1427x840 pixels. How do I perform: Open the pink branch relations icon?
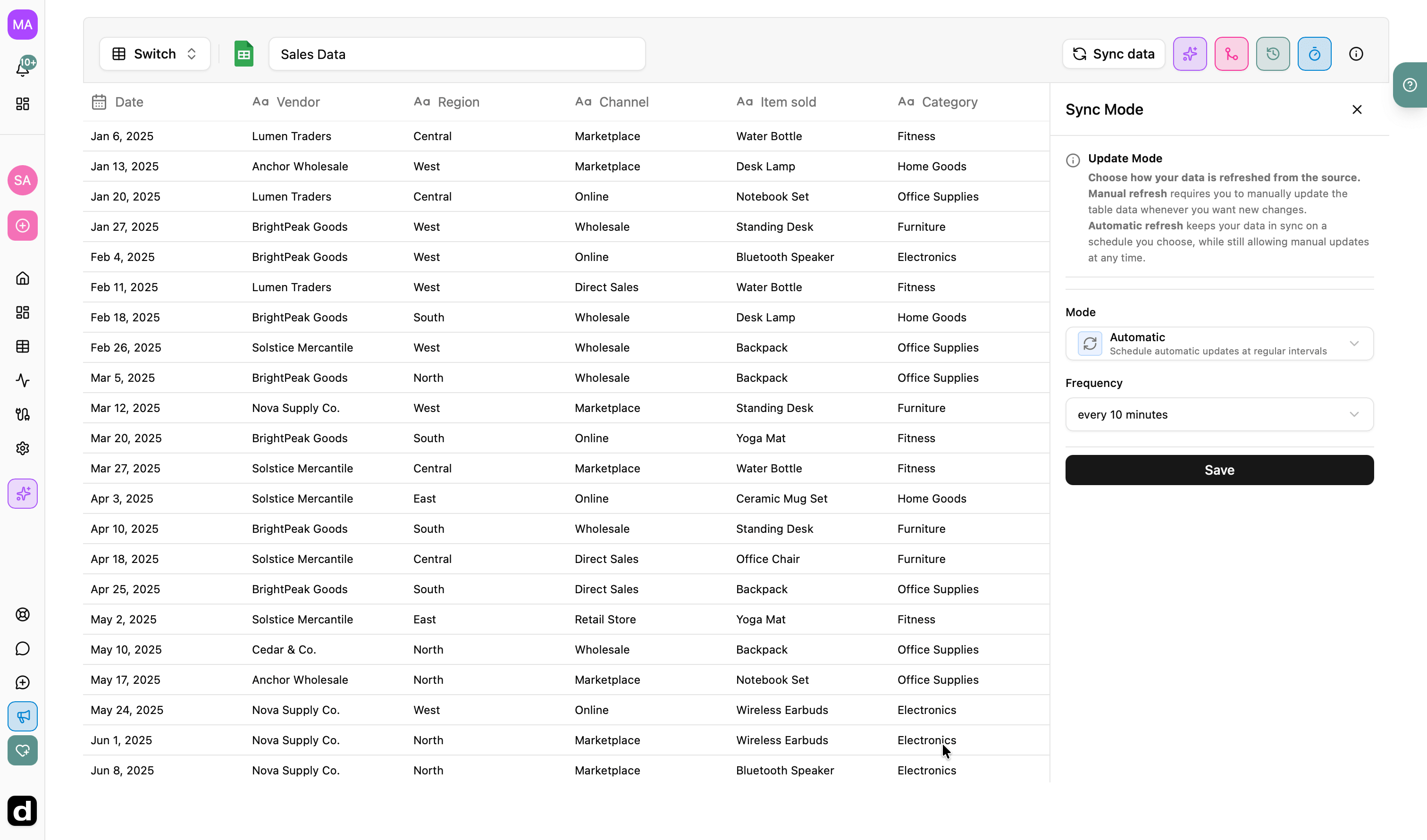[x=1231, y=54]
